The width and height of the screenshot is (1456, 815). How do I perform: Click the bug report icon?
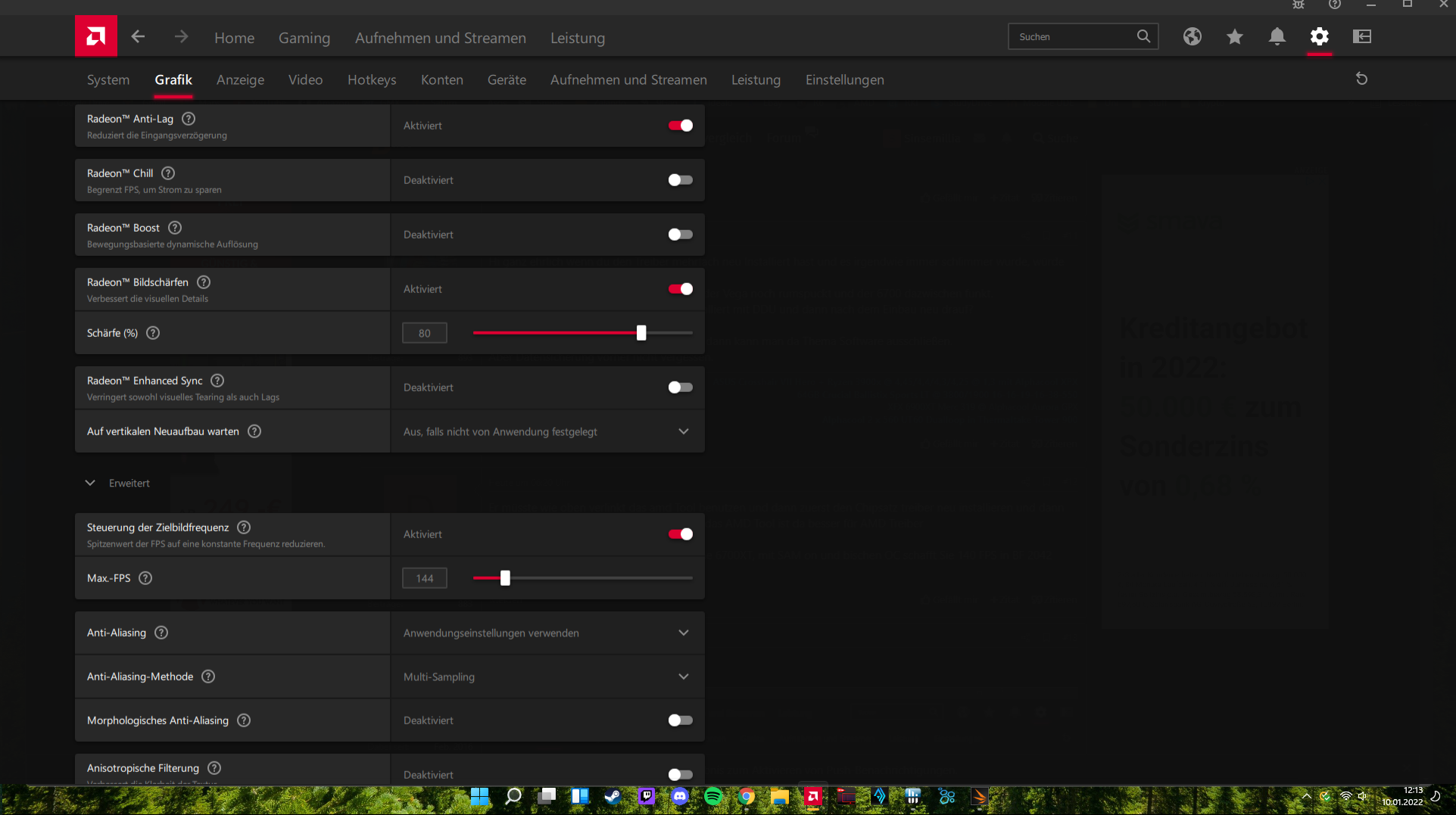tap(1299, 5)
